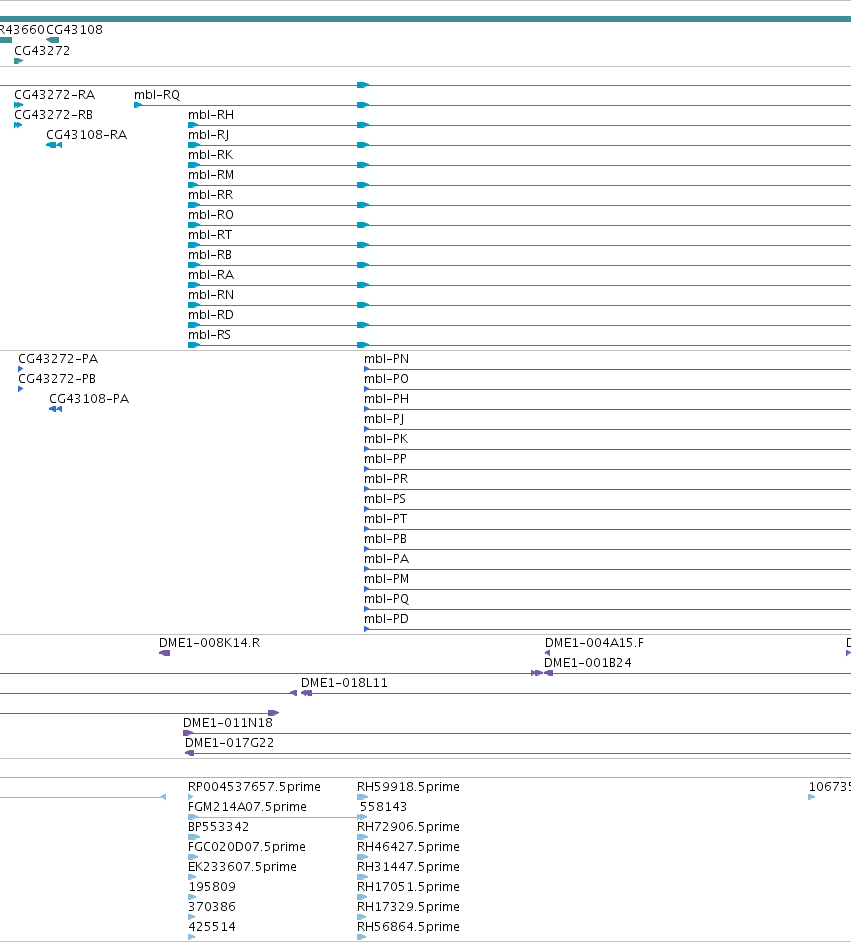Click the DME1-017G22 clone label
This screenshot has height=942, width=851.
coord(229,743)
